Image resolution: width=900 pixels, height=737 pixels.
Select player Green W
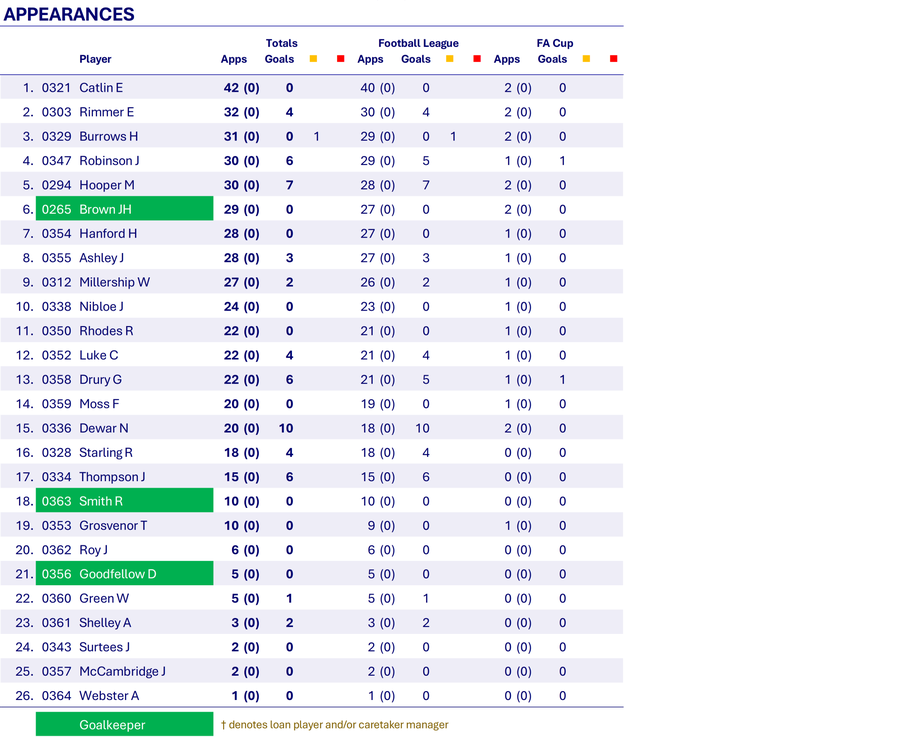(104, 598)
